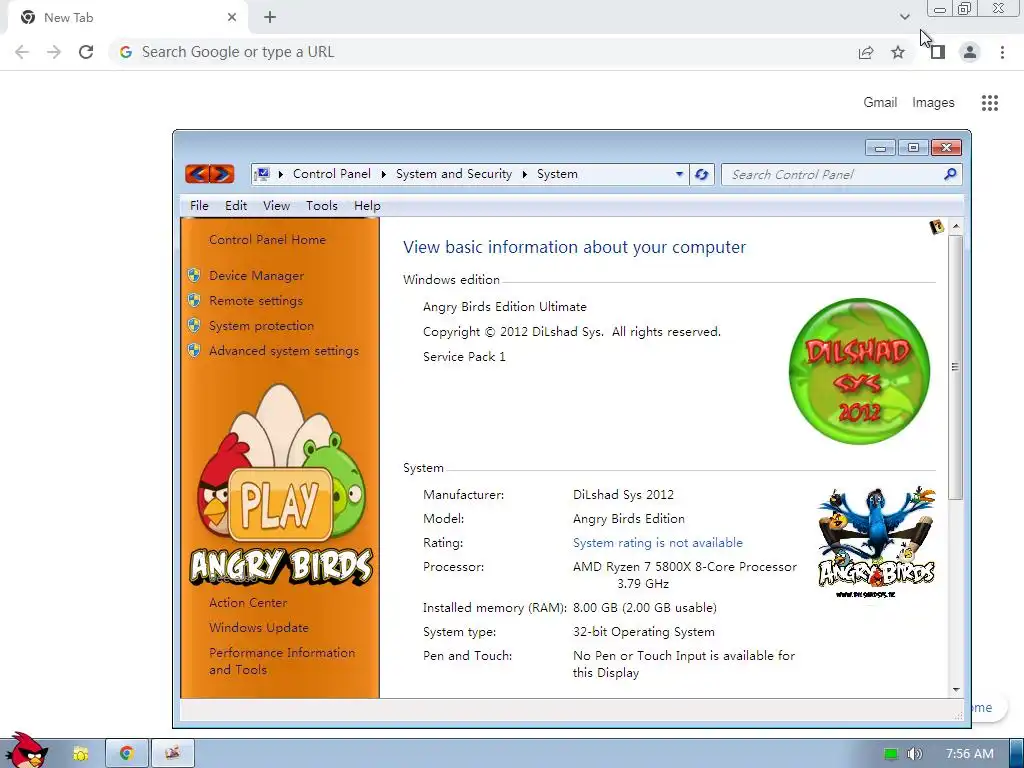Click the Images link
1024x768 pixels.
[x=933, y=103]
